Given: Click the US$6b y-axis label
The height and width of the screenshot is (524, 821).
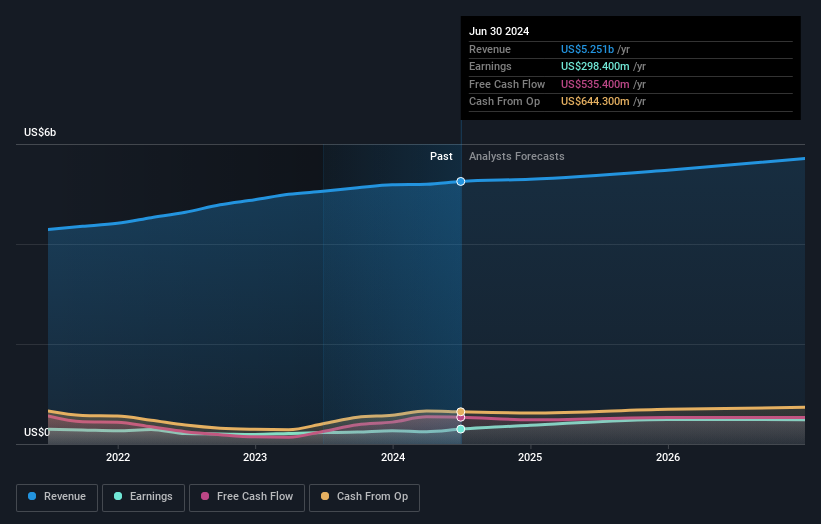Looking at the screenshot, I should click(x=40, y=132).
